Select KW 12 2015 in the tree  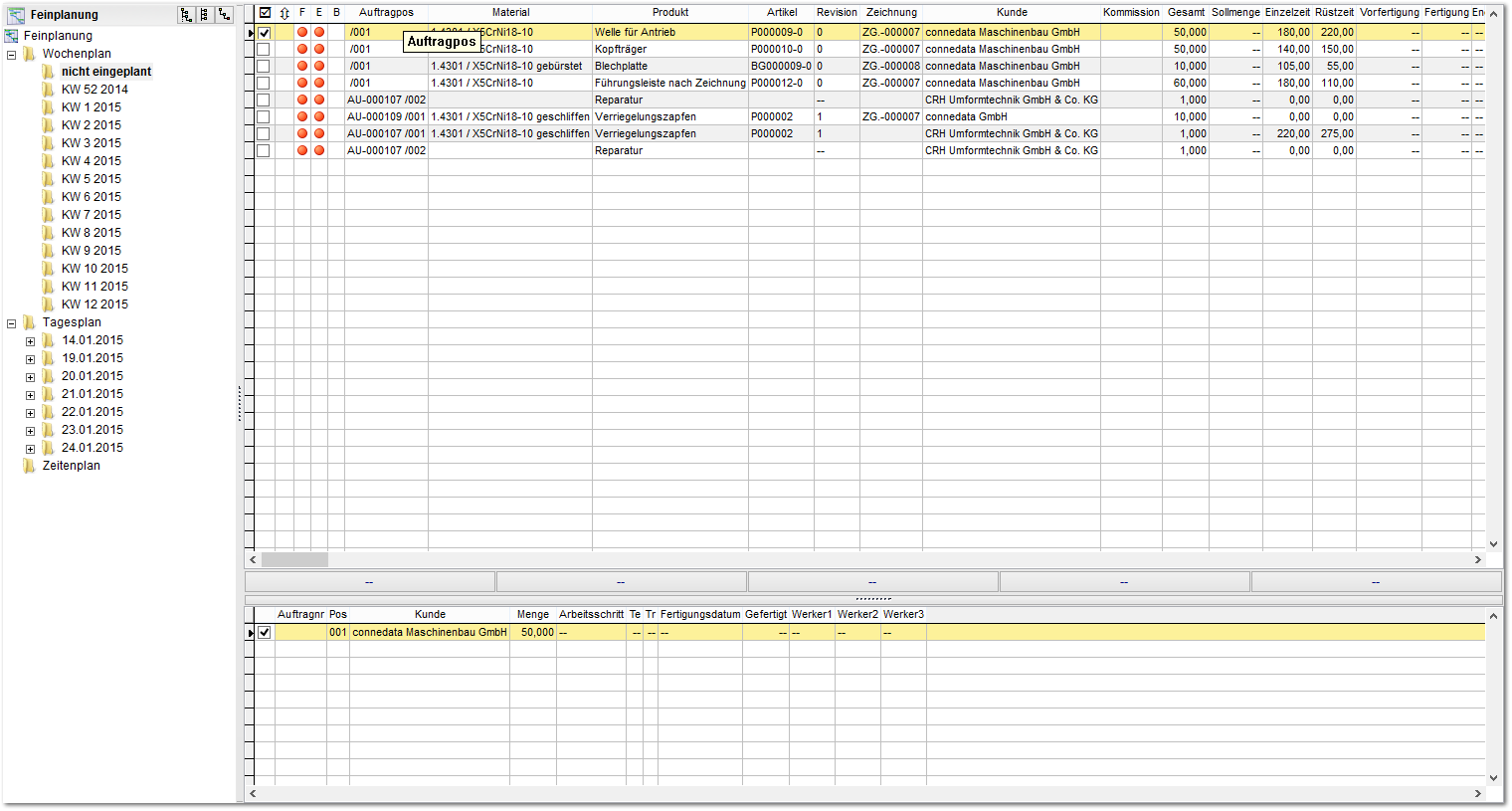(94, 304)
